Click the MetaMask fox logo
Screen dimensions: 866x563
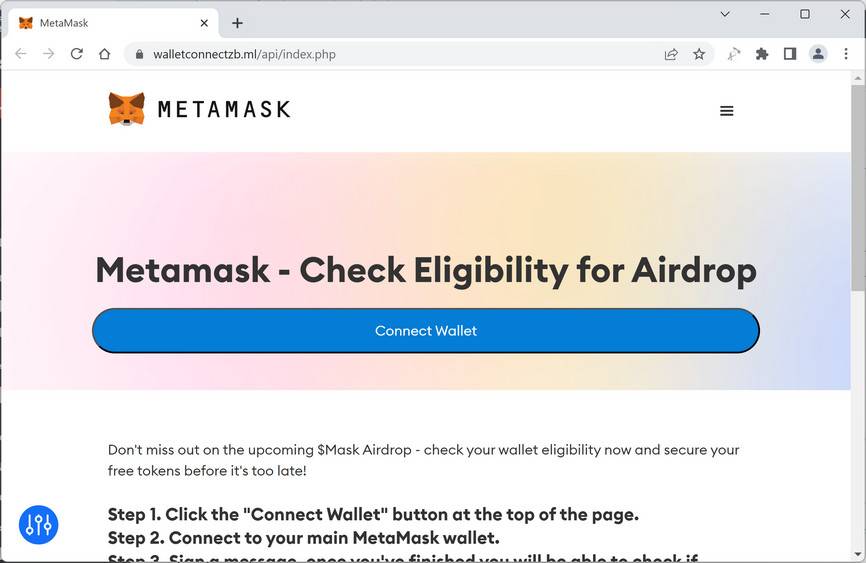click(127, 109)
